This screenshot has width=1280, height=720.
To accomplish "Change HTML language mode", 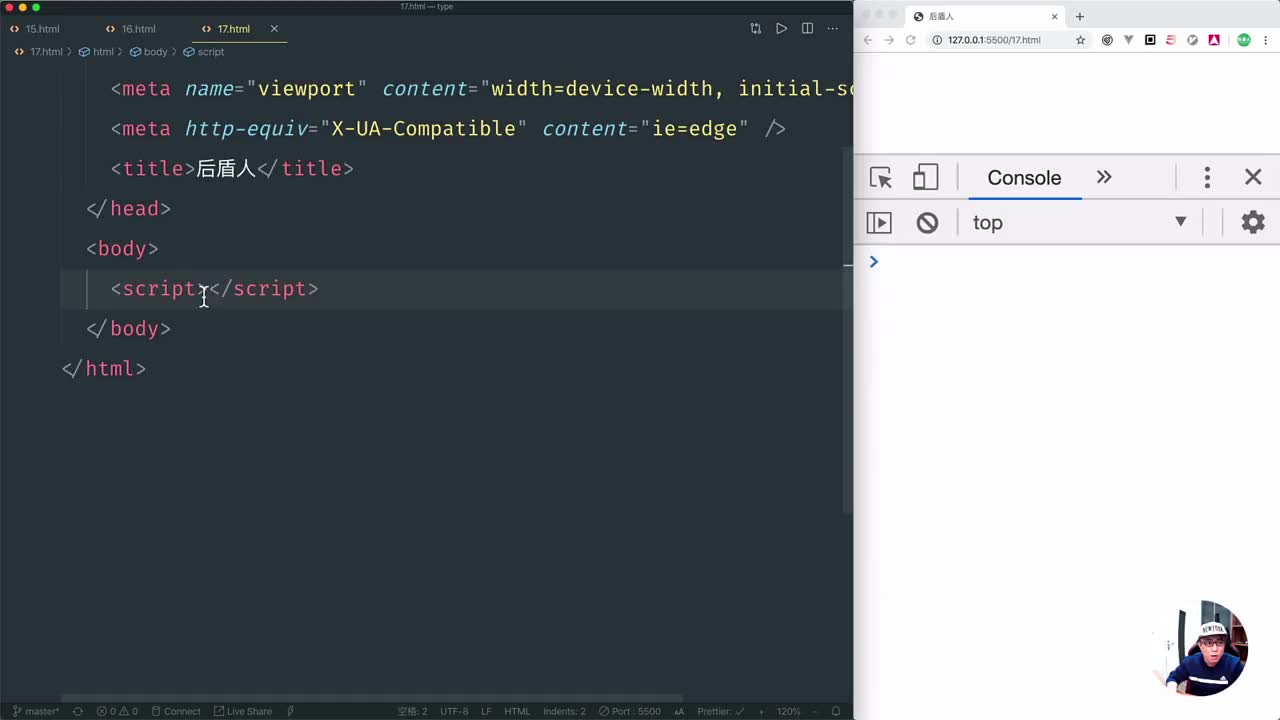I will 517,712.
